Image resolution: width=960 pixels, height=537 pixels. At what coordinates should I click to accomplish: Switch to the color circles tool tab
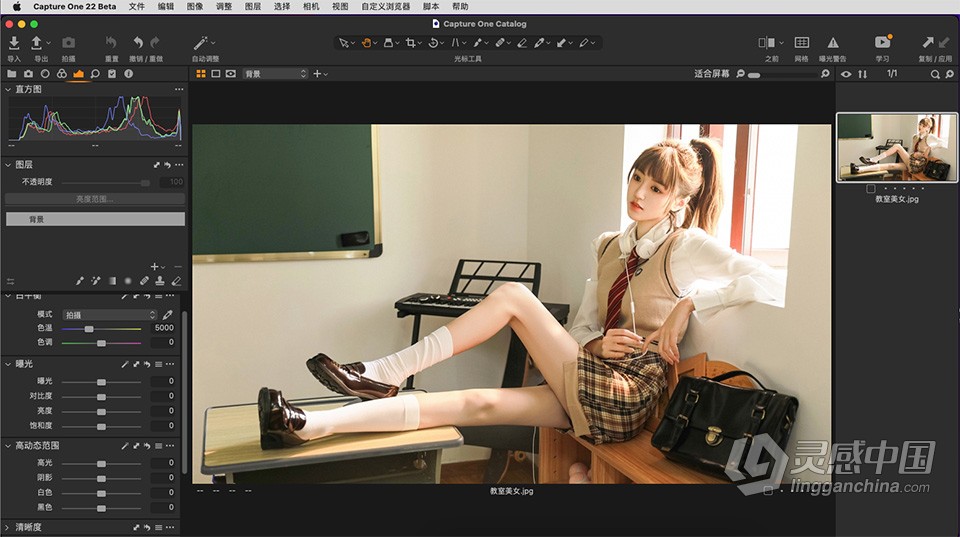pyautogui.click(x=62, y=73)
